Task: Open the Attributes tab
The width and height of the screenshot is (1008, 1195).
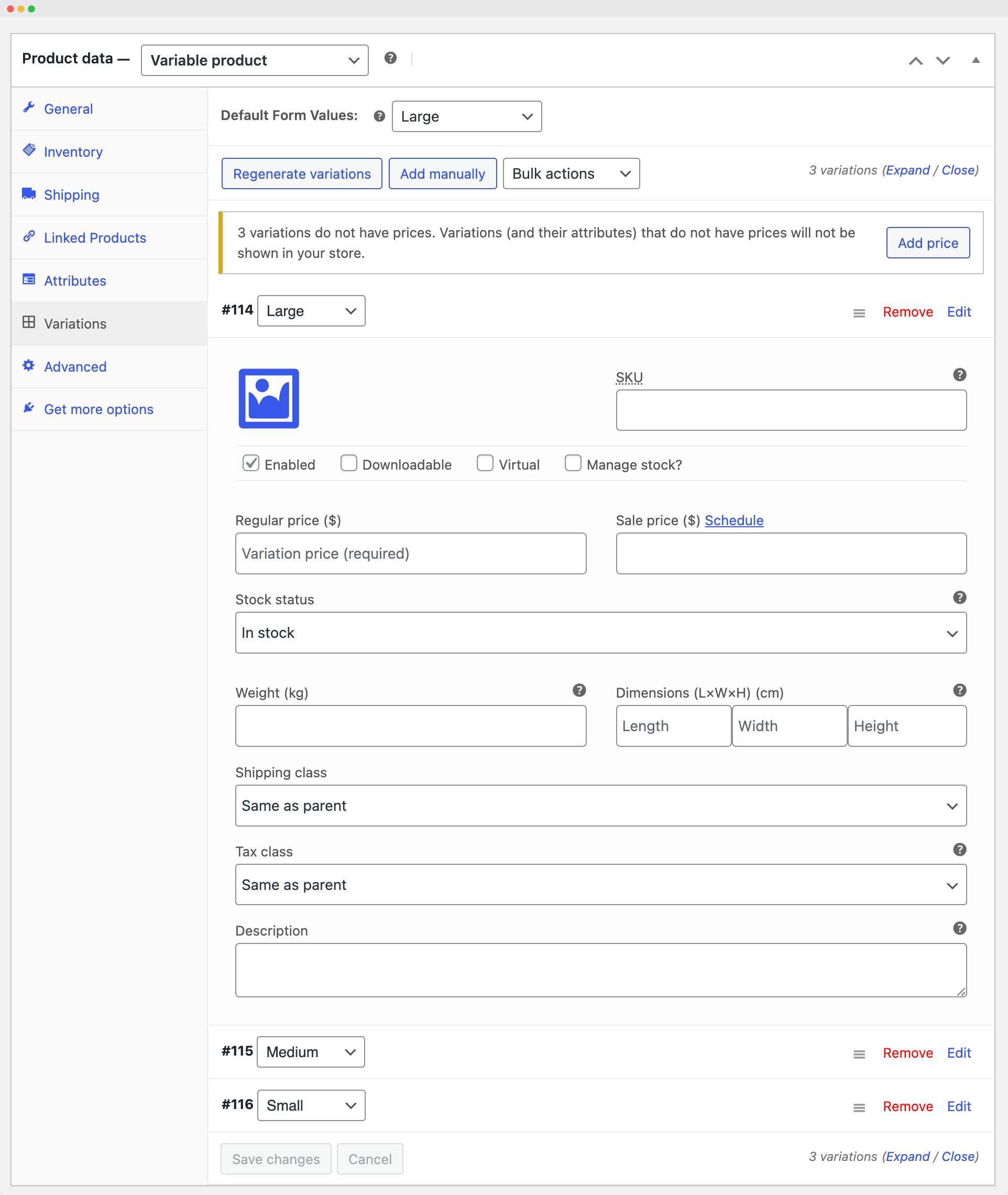Action: 75,280
